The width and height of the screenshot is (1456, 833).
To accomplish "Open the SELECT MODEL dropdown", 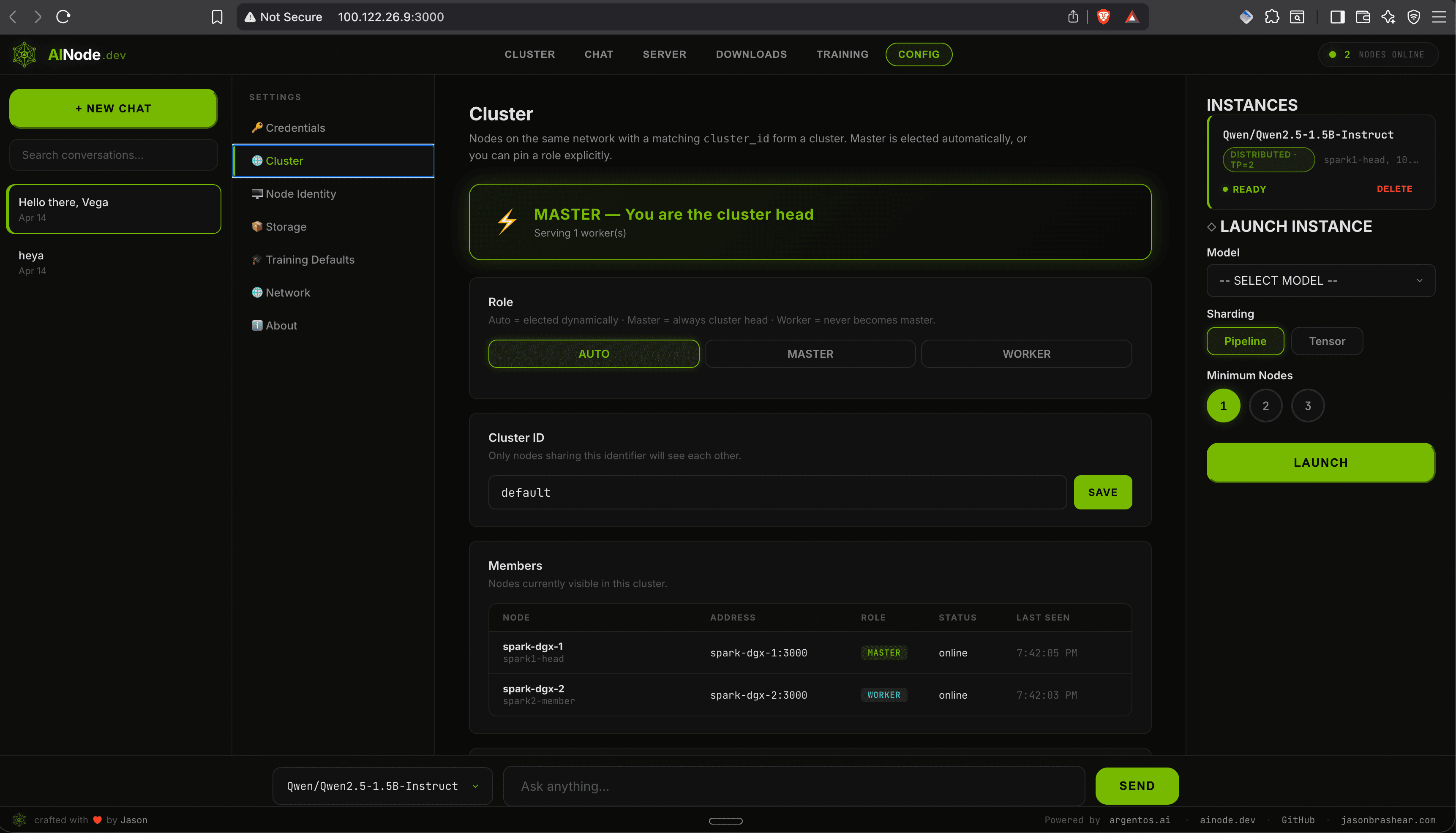I will coord(1320,280).
